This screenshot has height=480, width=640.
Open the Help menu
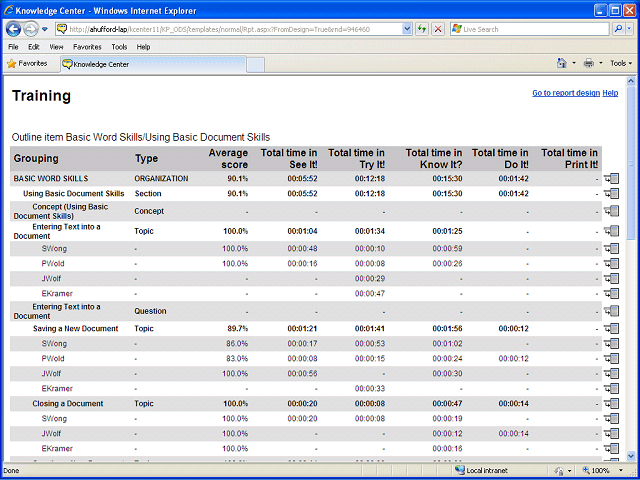point(143,47)
